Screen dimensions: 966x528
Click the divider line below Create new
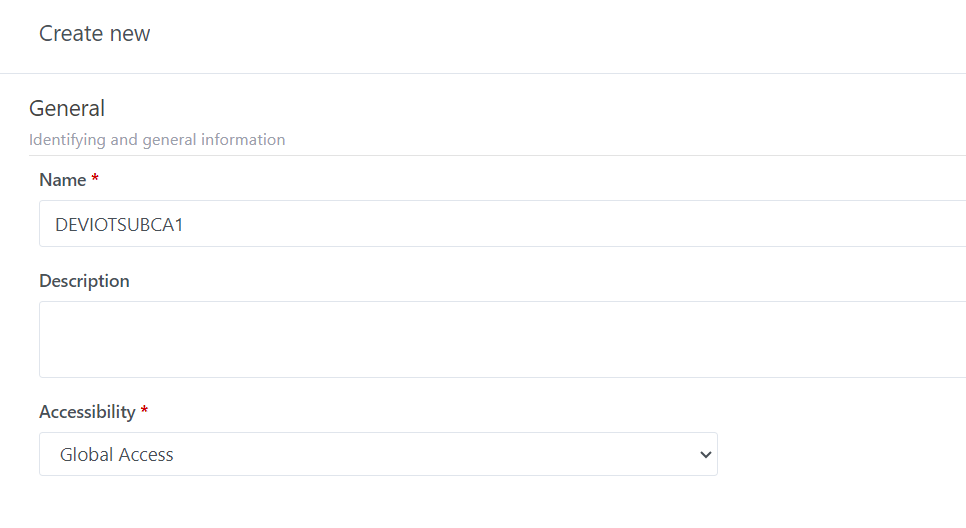click(x=483, y=73)
